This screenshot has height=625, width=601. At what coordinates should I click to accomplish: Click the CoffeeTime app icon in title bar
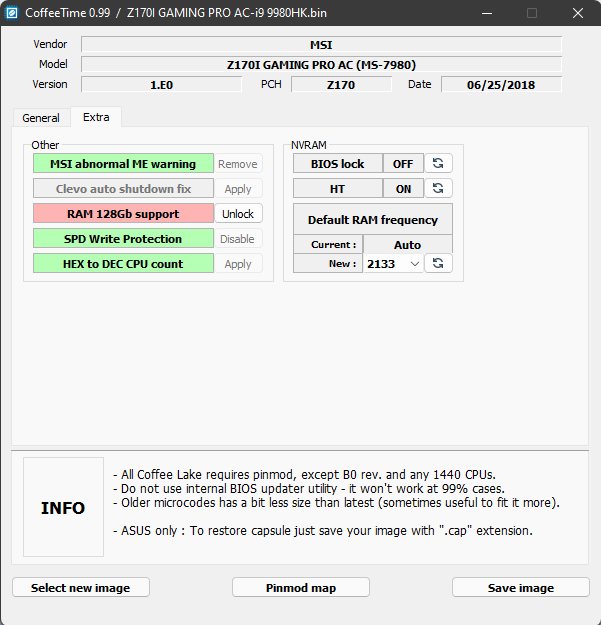[12, 13]
